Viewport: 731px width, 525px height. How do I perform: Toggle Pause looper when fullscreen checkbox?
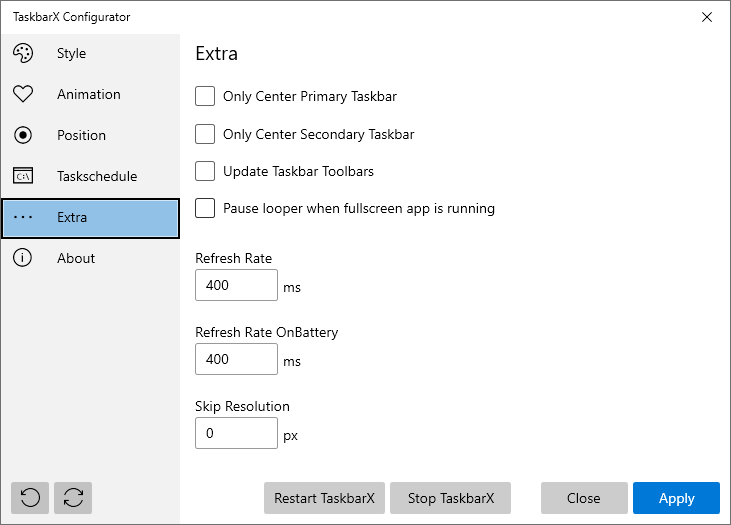coord(205,208)
